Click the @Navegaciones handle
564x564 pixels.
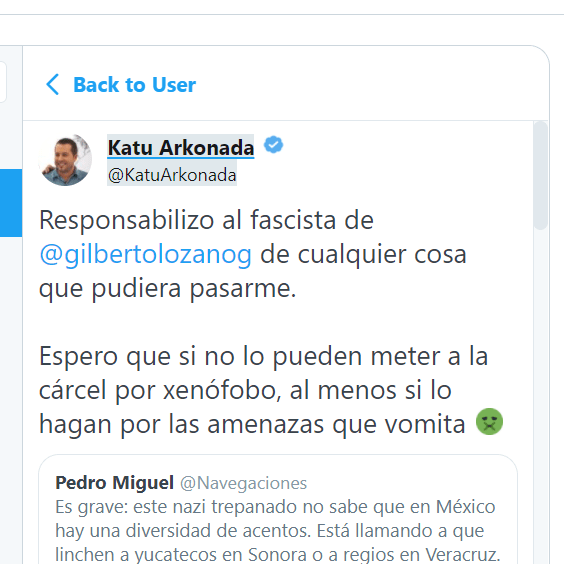coord(244,483)
